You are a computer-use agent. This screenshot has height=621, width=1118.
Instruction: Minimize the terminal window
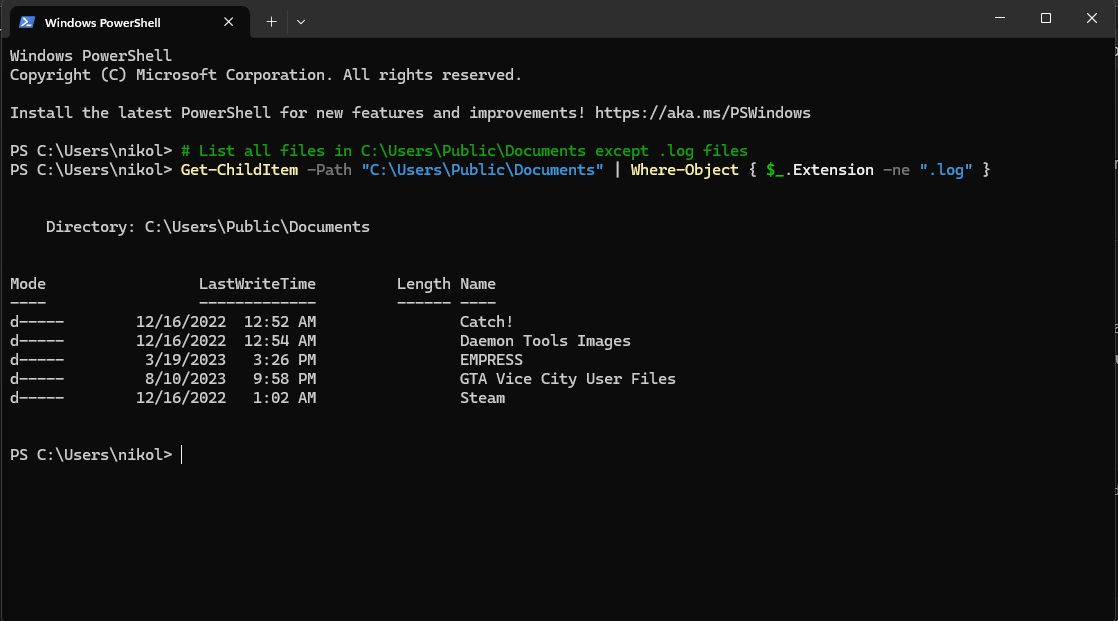pyautogui.click(x=1000, y=18)
